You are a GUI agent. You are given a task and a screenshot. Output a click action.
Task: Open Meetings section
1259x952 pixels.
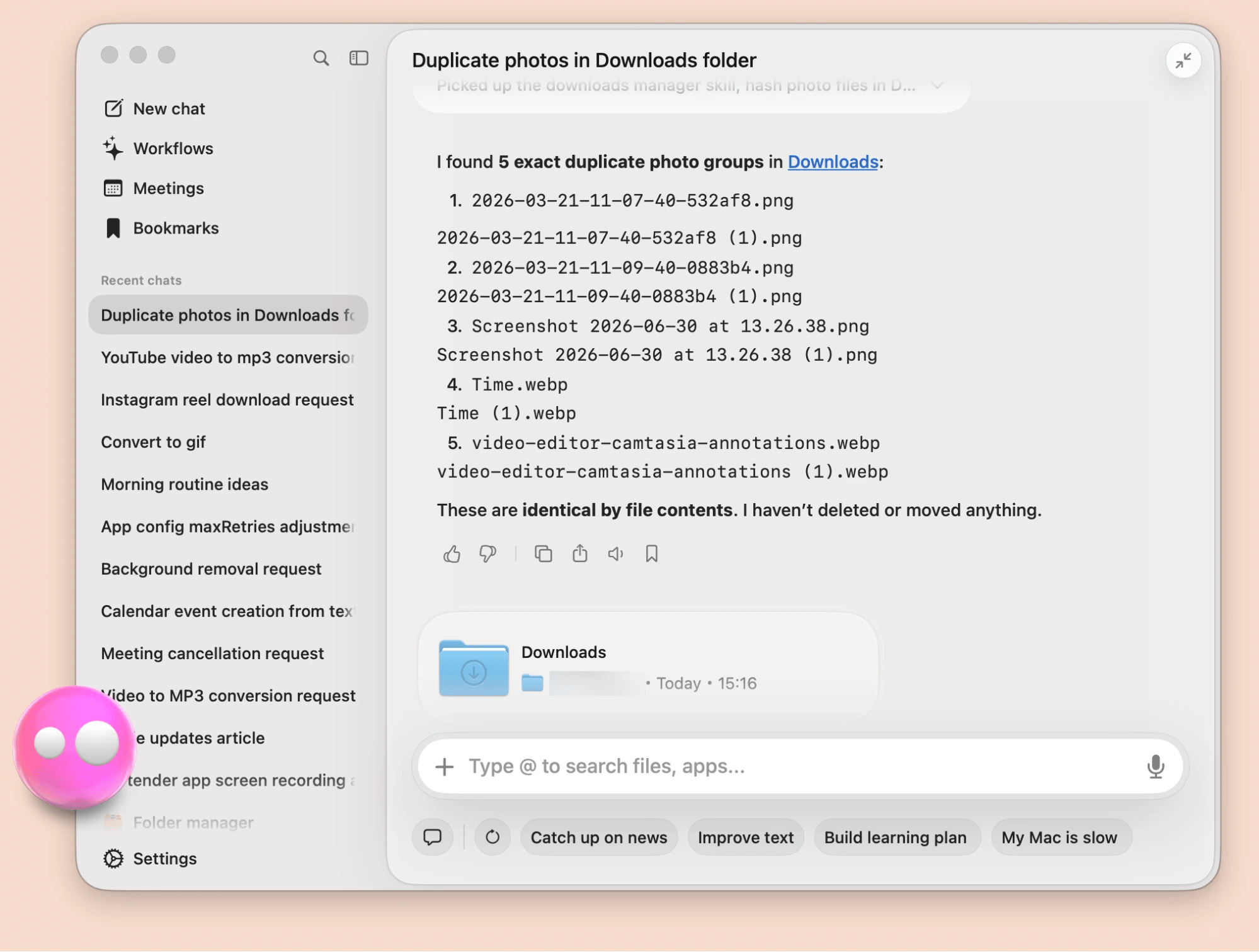click(x=154, y=188)
